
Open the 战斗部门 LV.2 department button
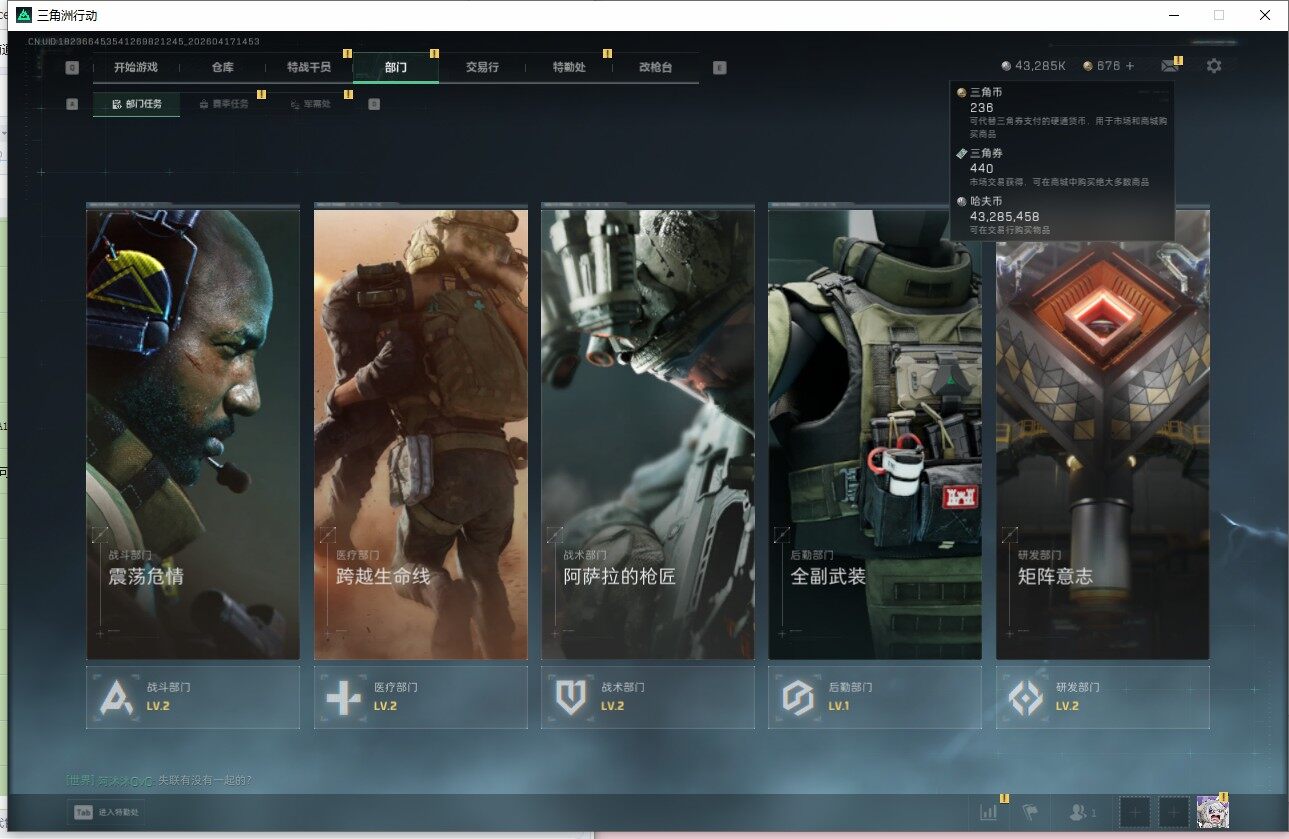click(193, 697)
